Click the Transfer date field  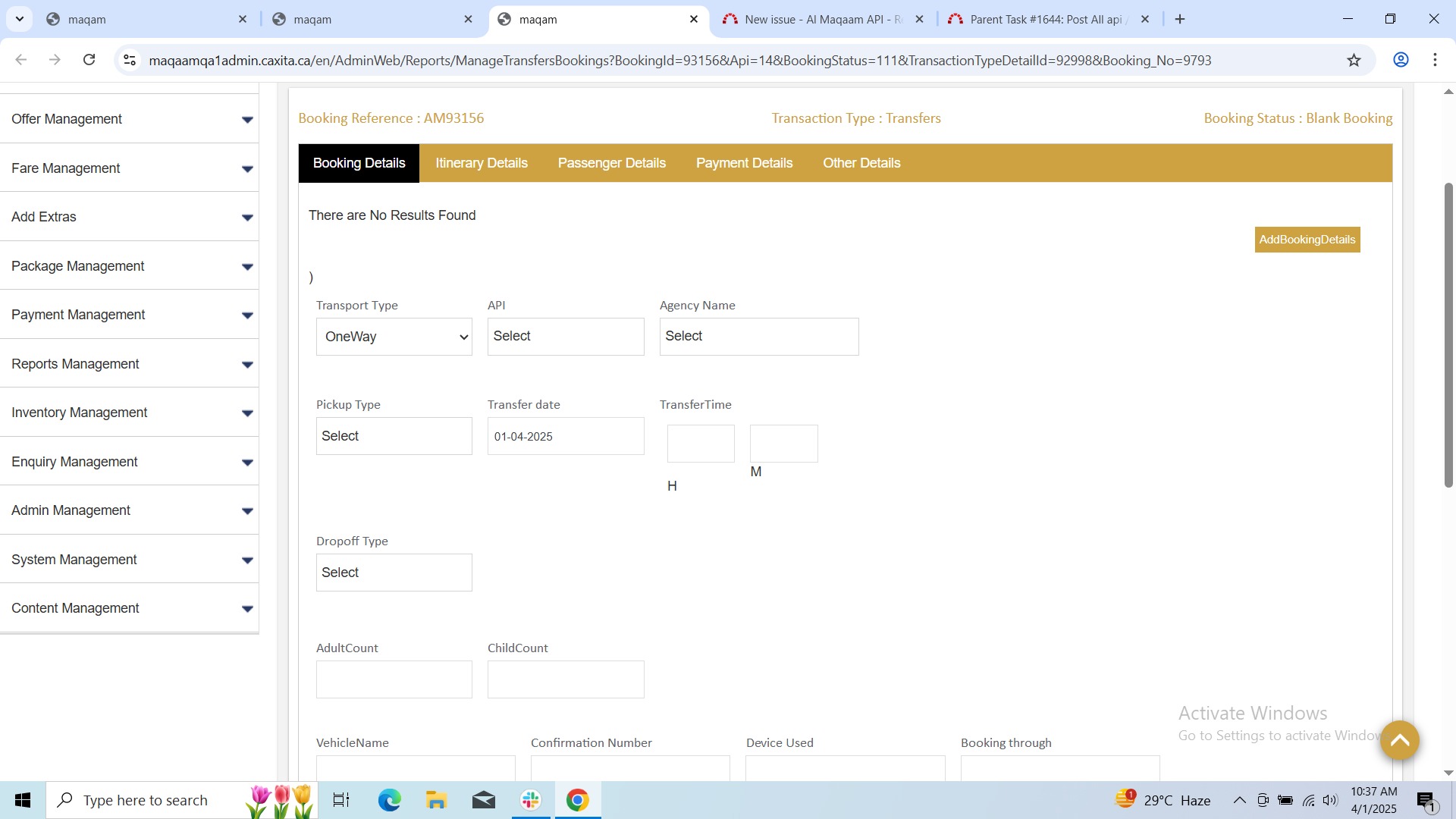(x=565, y=436)
